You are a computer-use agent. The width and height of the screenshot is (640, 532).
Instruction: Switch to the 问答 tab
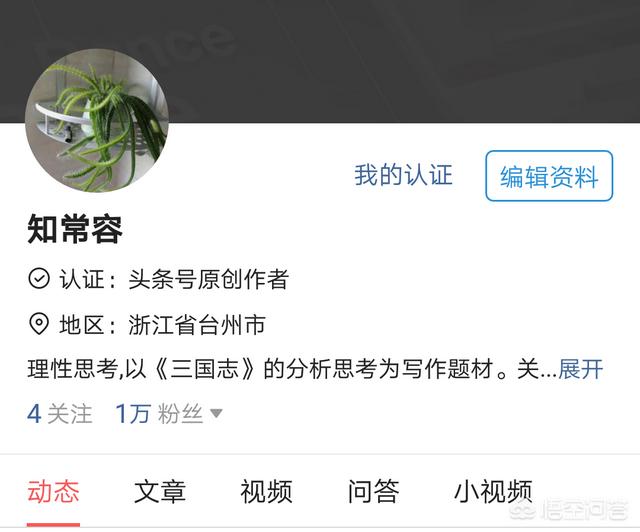point(373,491)
